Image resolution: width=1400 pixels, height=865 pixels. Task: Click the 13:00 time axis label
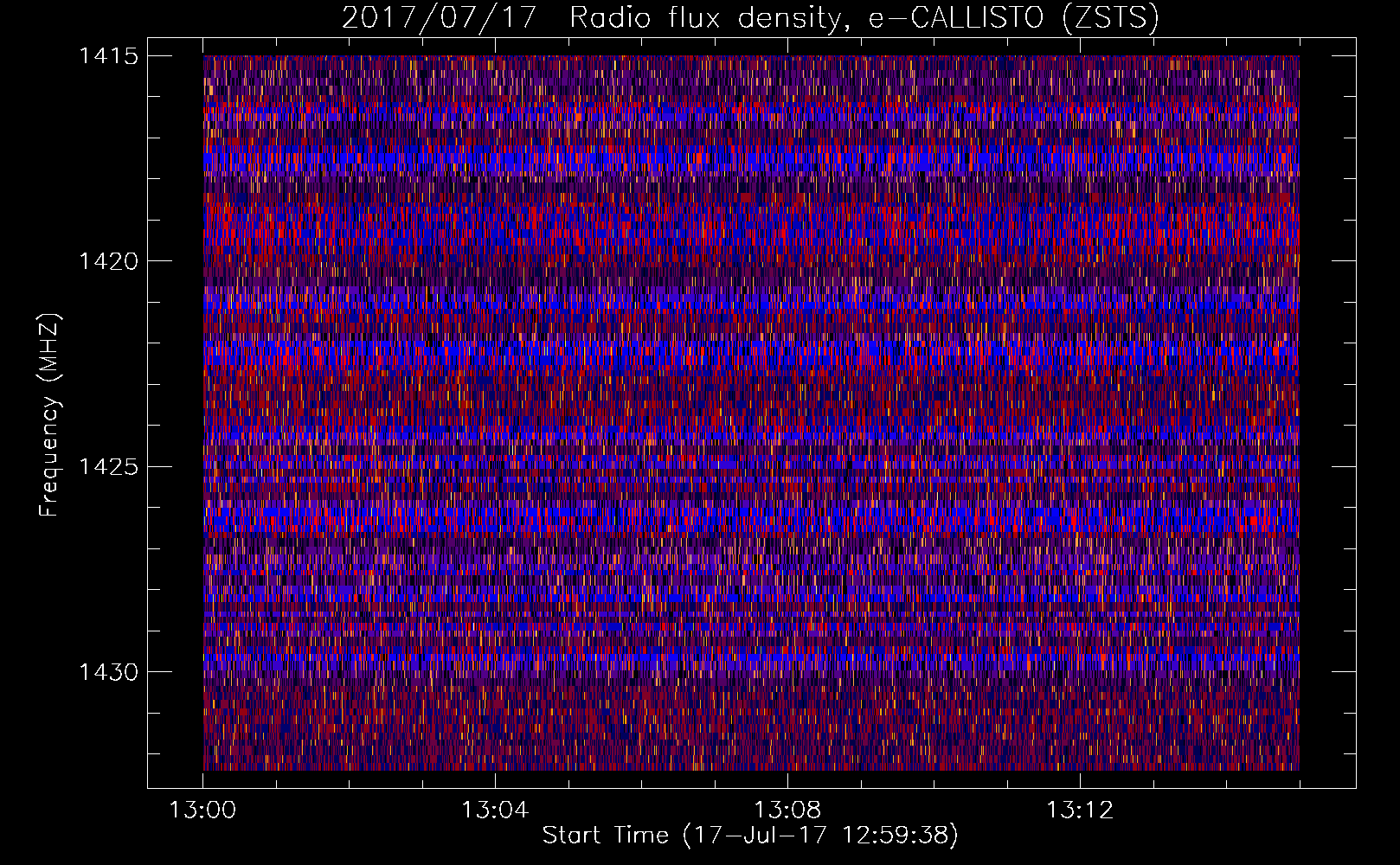202,811
